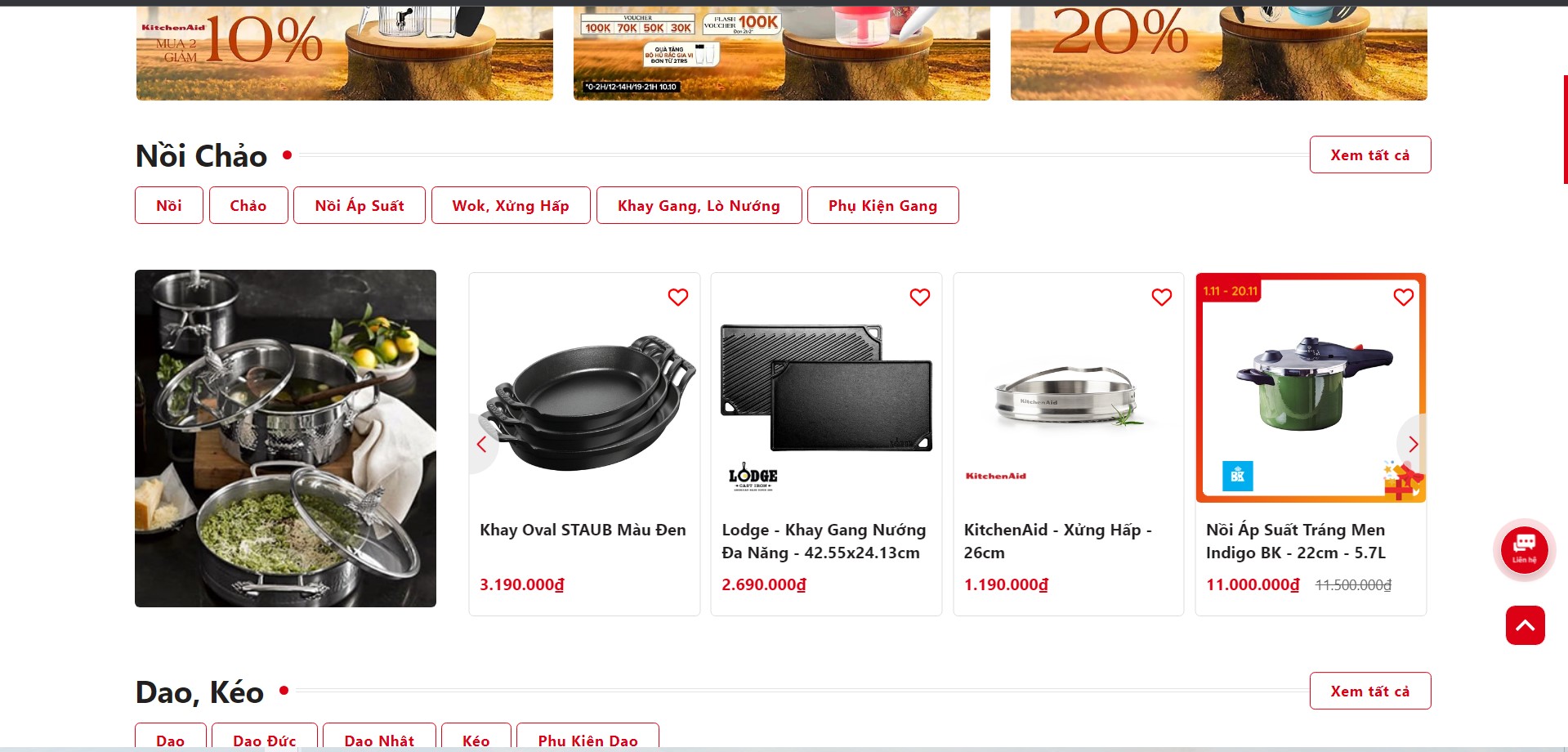
Task: Click Xem tất cả for Dao, Kéo
Action: pos(1370,691)
